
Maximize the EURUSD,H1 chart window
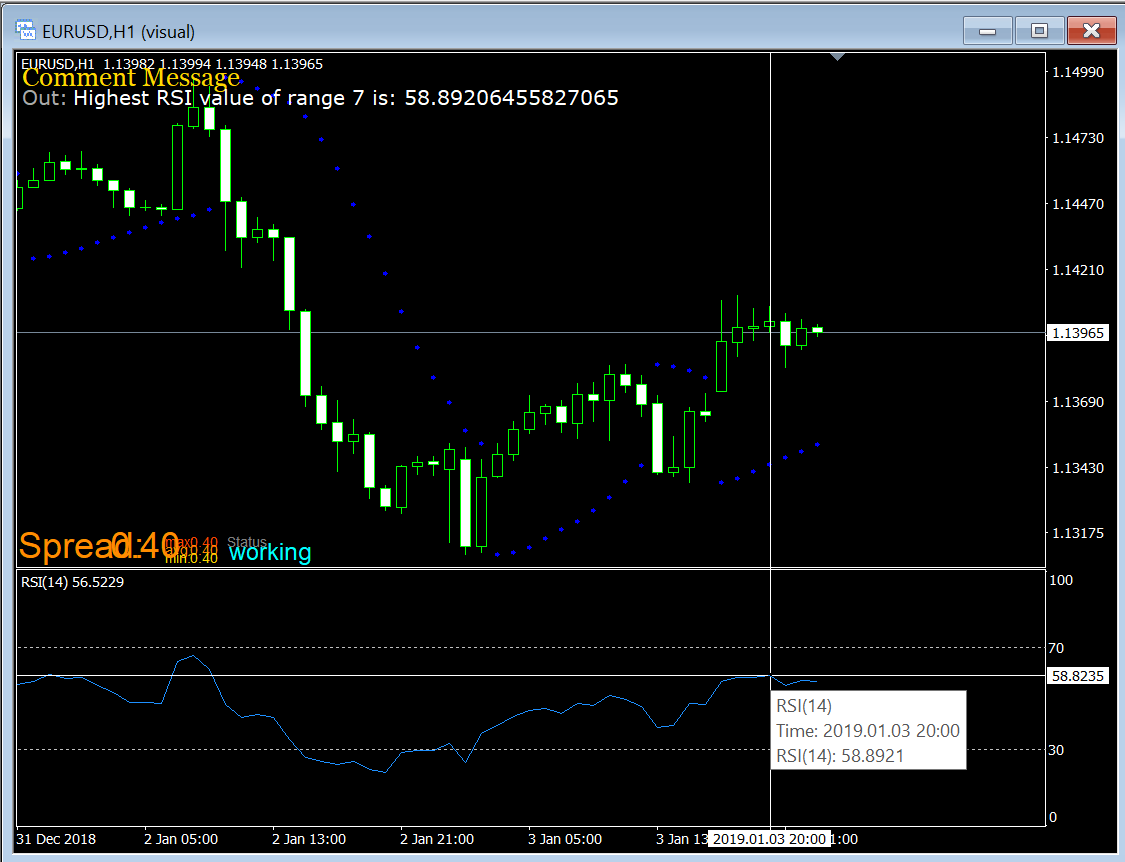coord(1039,31)
